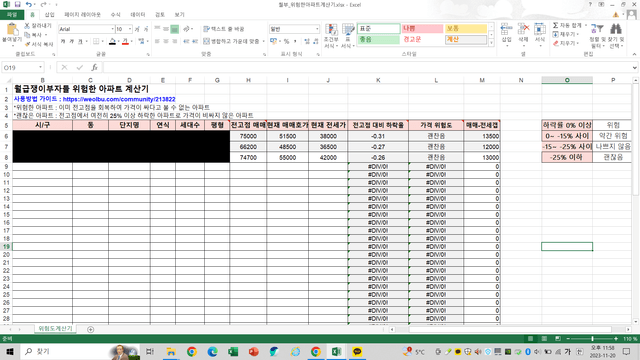This screenshot has height=360, width=640.
Task: Select the 위험도계산기 sheet tab
Action: click(x=55, y=329)
